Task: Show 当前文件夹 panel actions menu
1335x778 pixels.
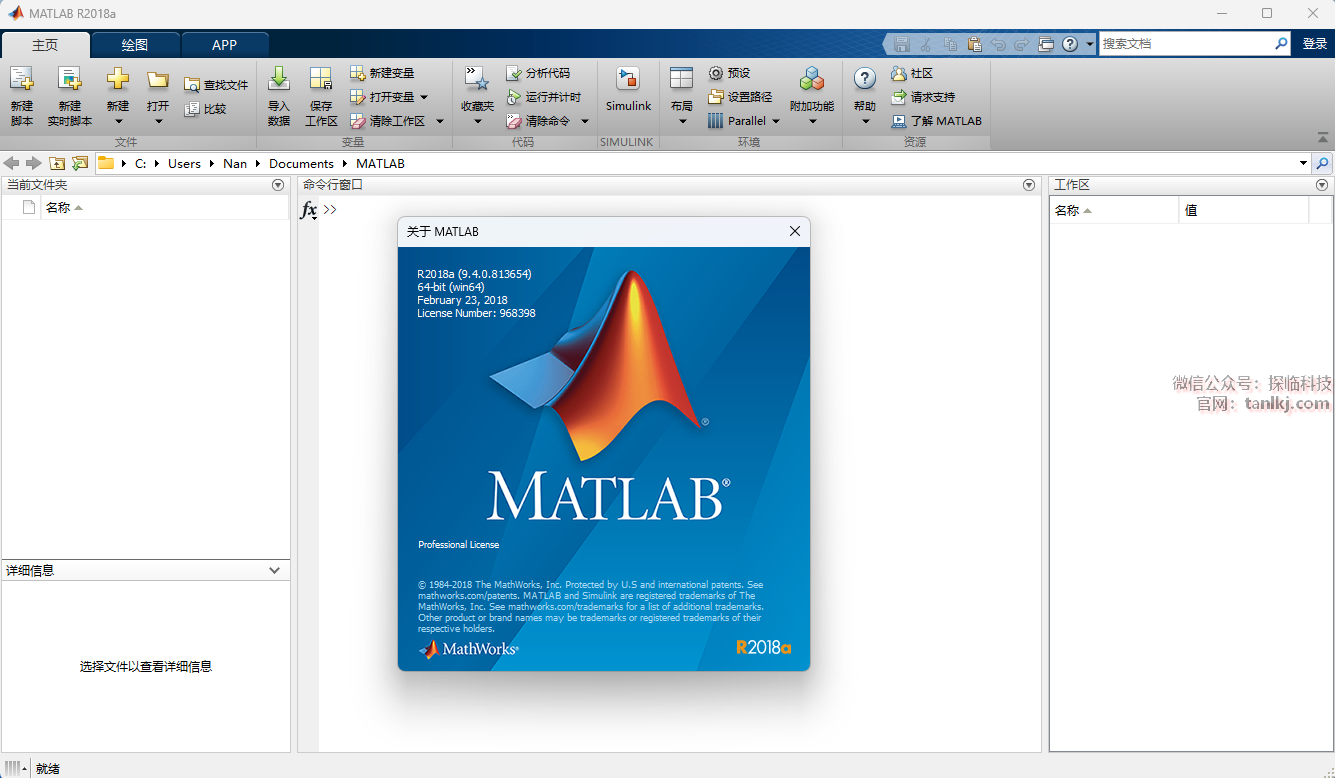Action: pyautogui.click(x=278, y=185)
